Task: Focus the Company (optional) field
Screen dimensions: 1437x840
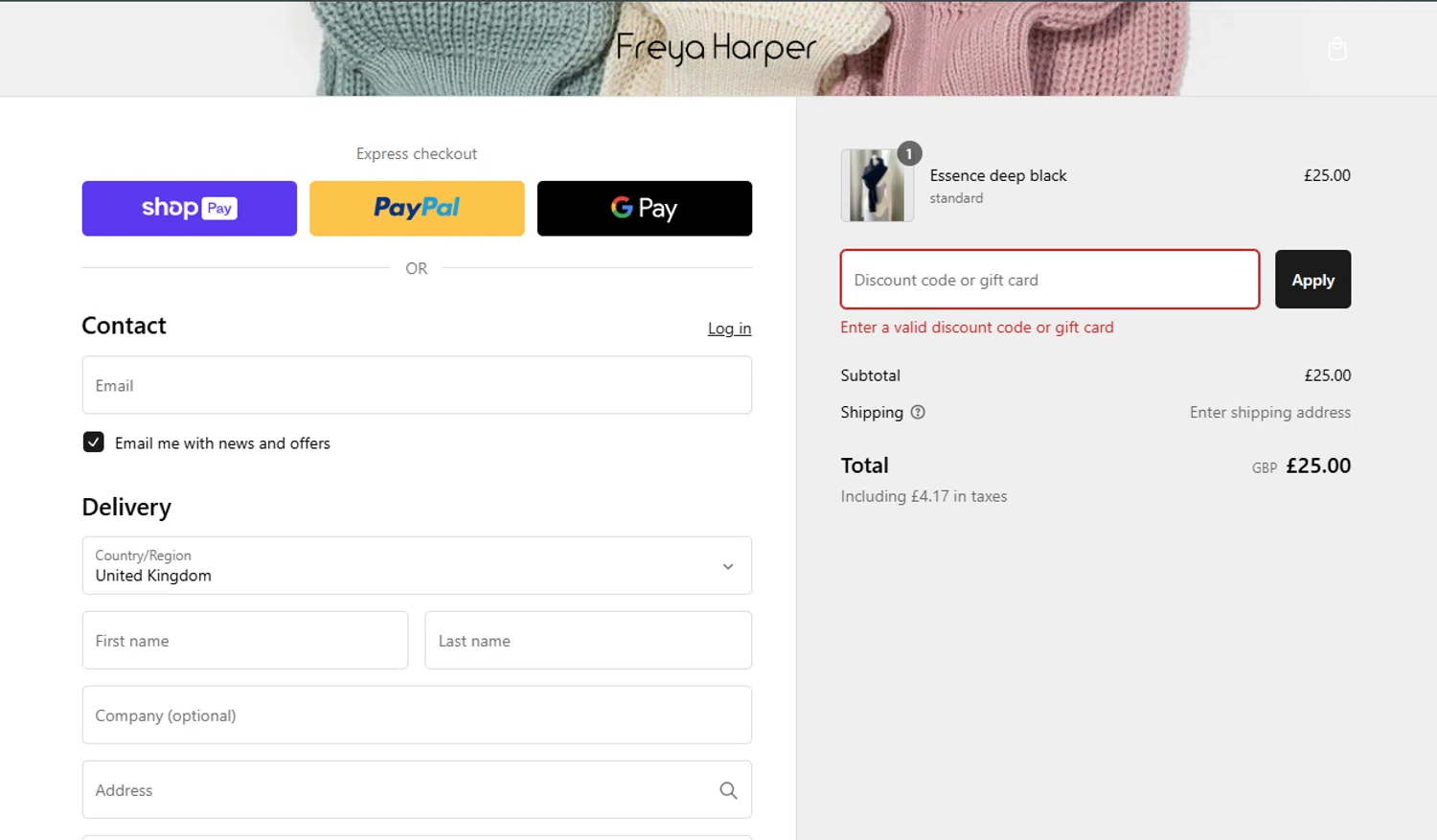Action: 417,715
